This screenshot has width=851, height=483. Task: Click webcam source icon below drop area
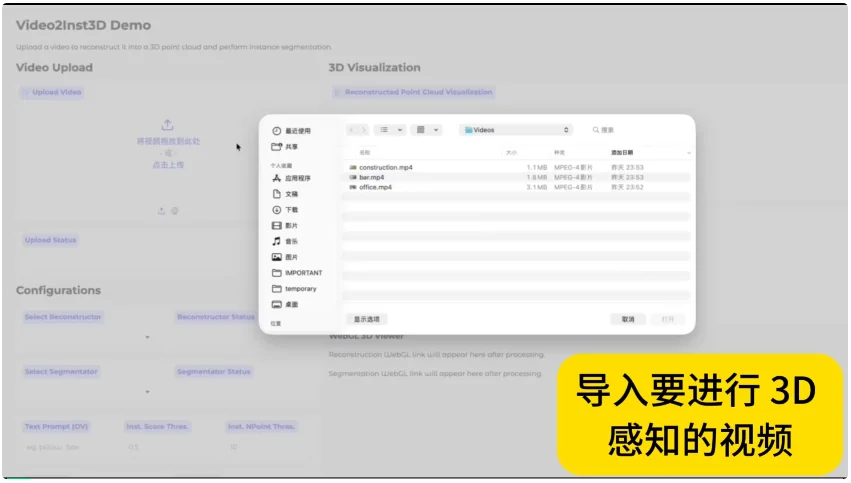174,211
